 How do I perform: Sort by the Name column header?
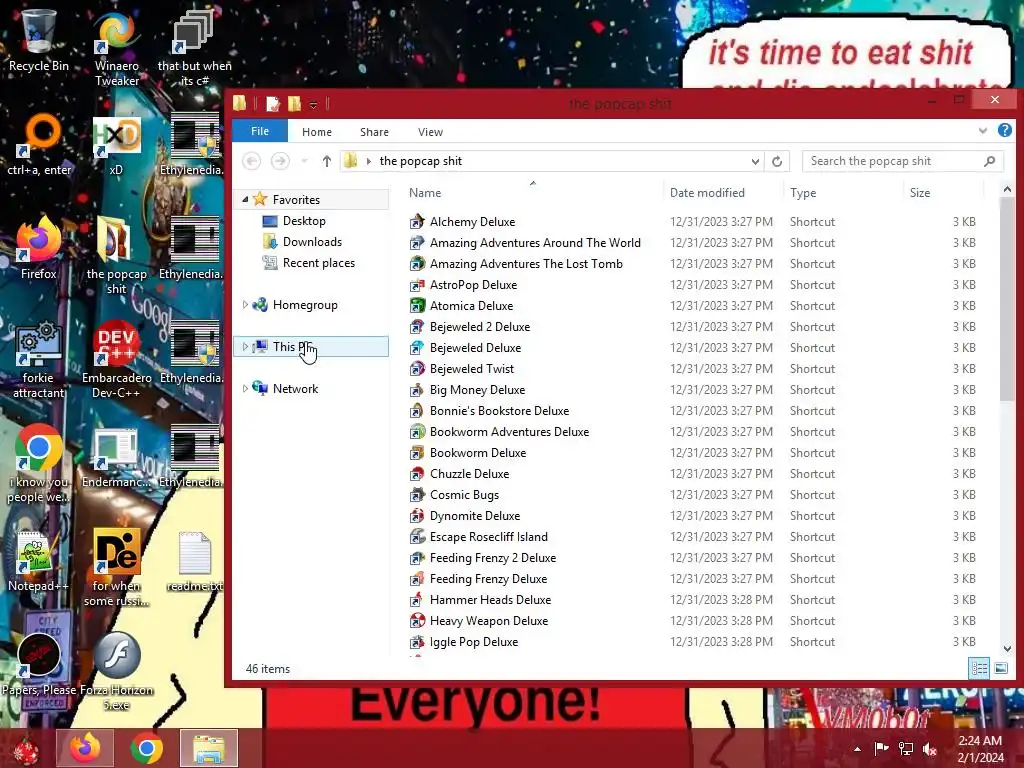click(533, 193)
